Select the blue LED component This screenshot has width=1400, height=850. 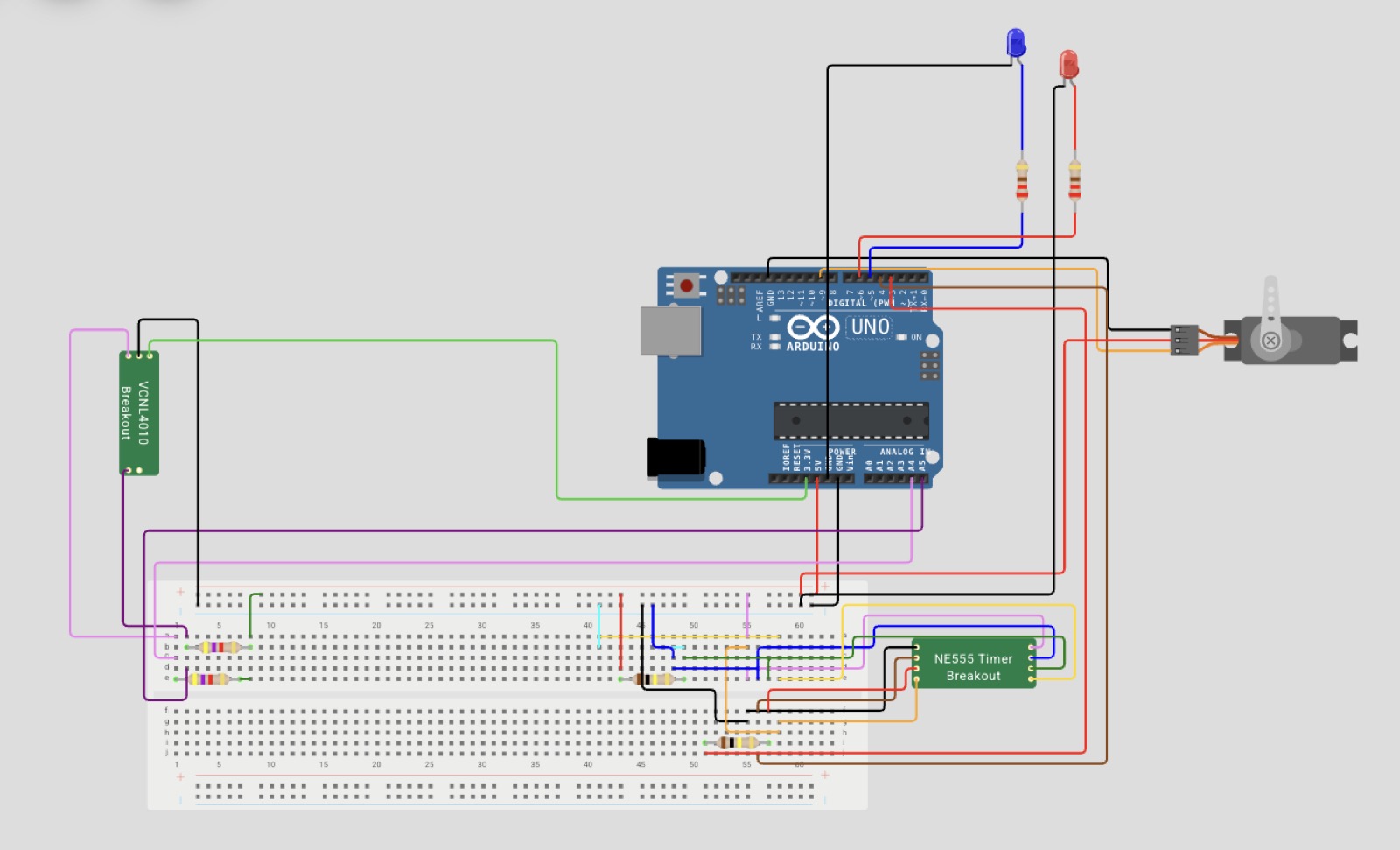[x=1016, y=42]
